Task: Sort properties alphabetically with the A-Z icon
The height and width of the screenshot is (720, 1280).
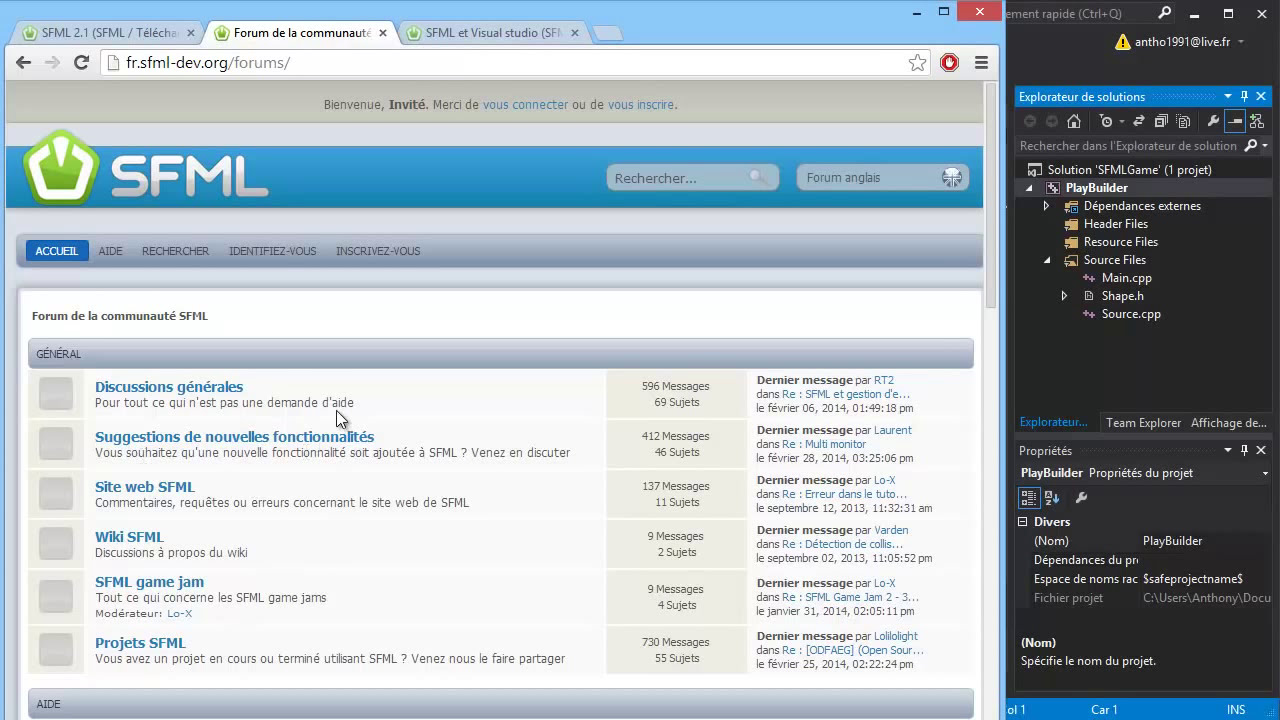Action: 1052,497
